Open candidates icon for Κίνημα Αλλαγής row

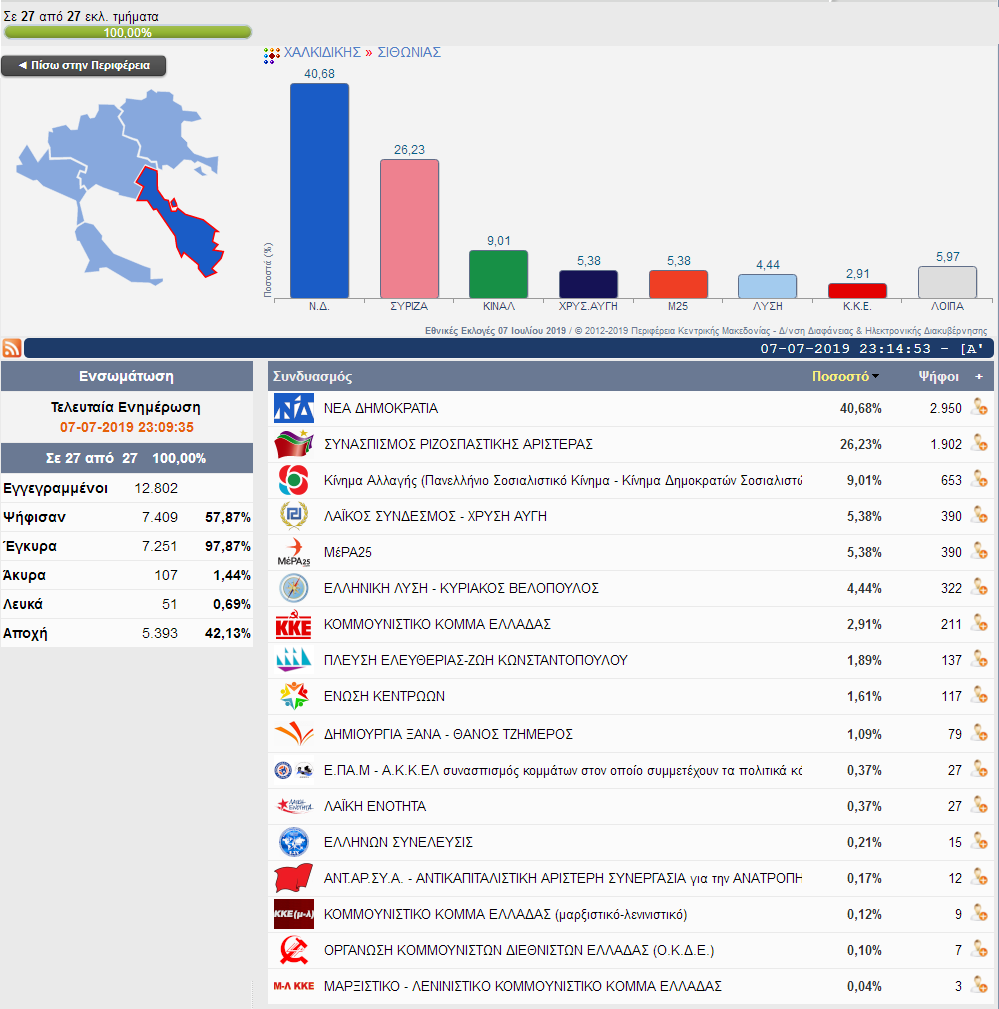pyautogui.click(x=979, y=479)
